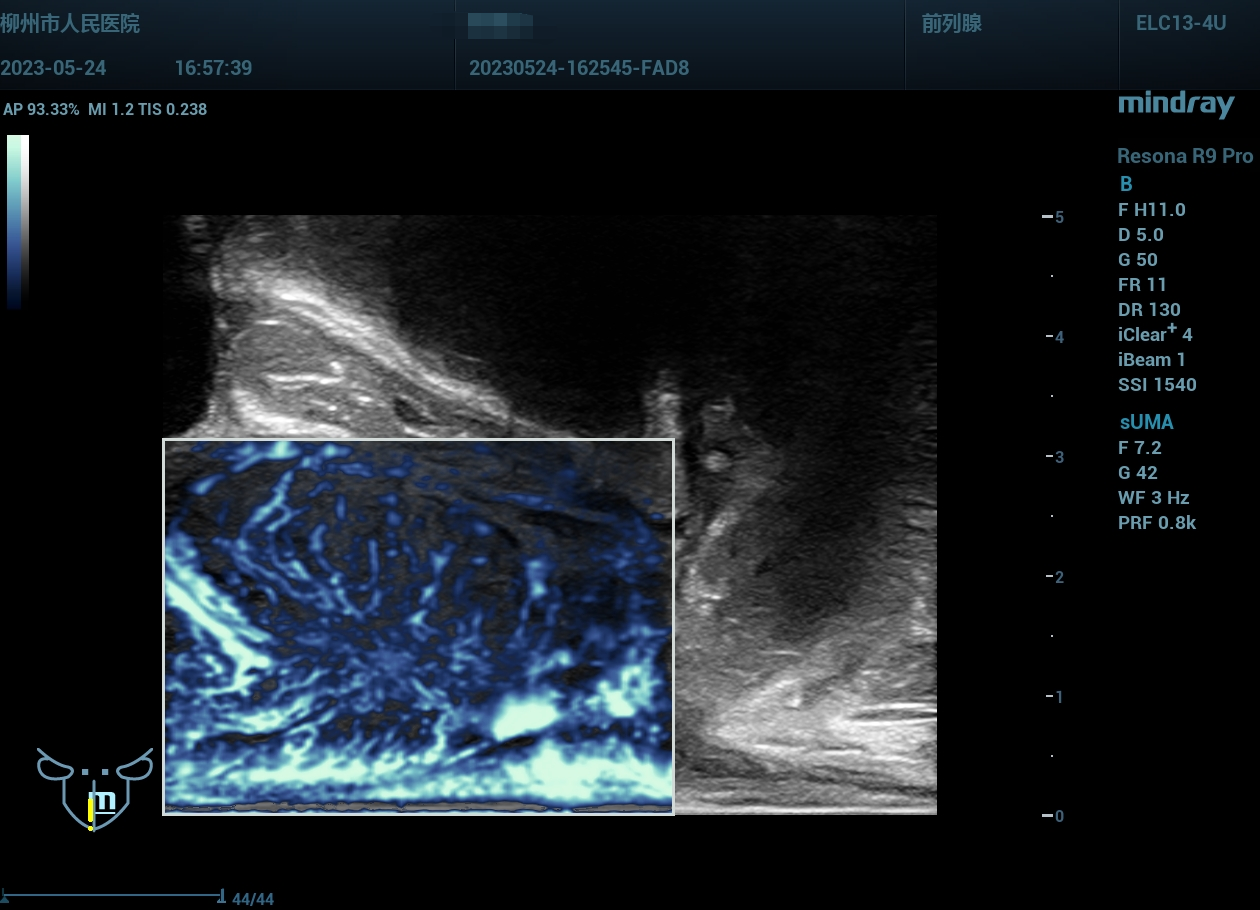Screen dimensions: 1260x910
Task: Click the 44/44 frame counter
Action: [252, 899]
